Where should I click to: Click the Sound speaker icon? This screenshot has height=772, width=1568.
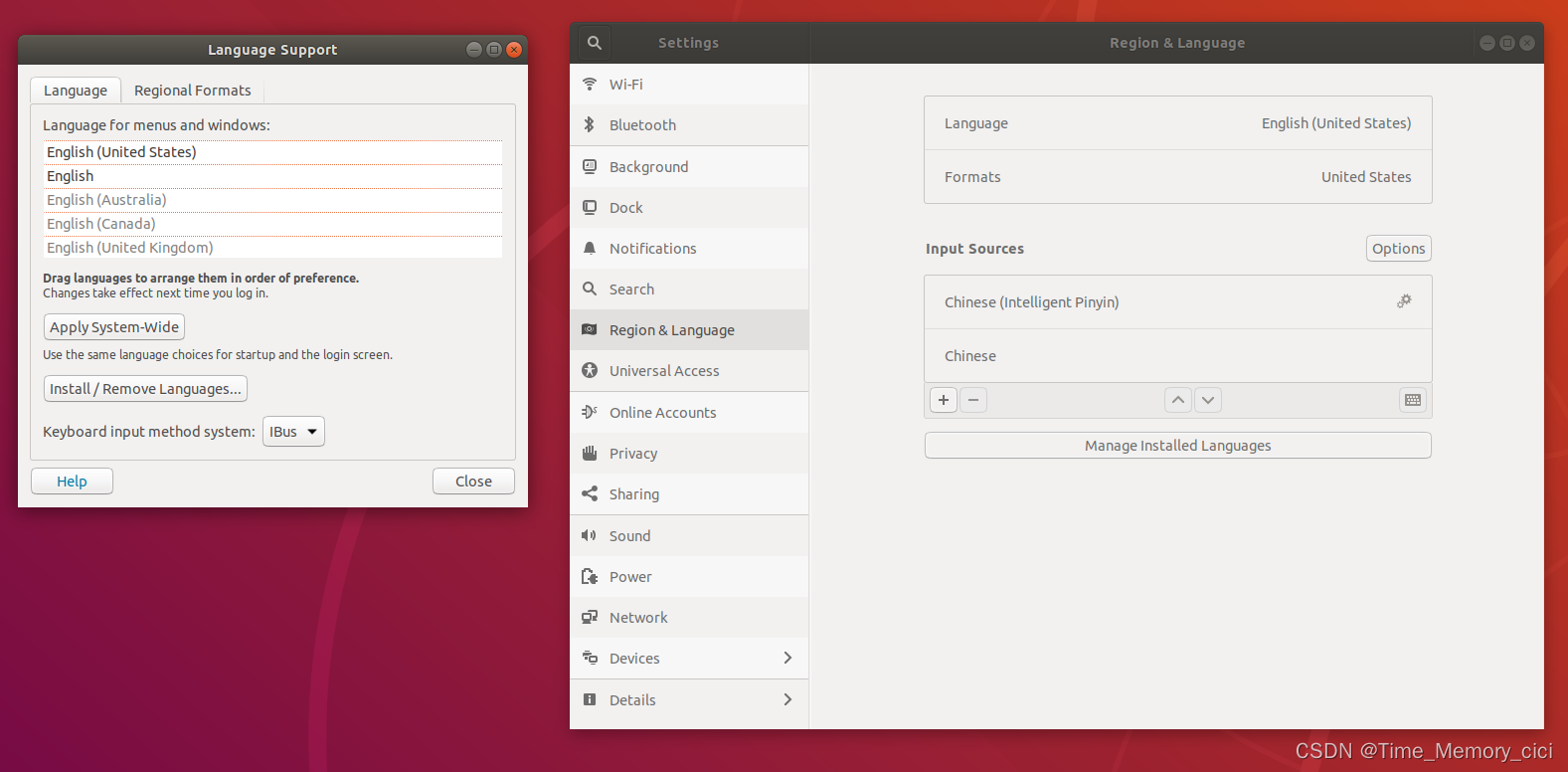point(590,535)
